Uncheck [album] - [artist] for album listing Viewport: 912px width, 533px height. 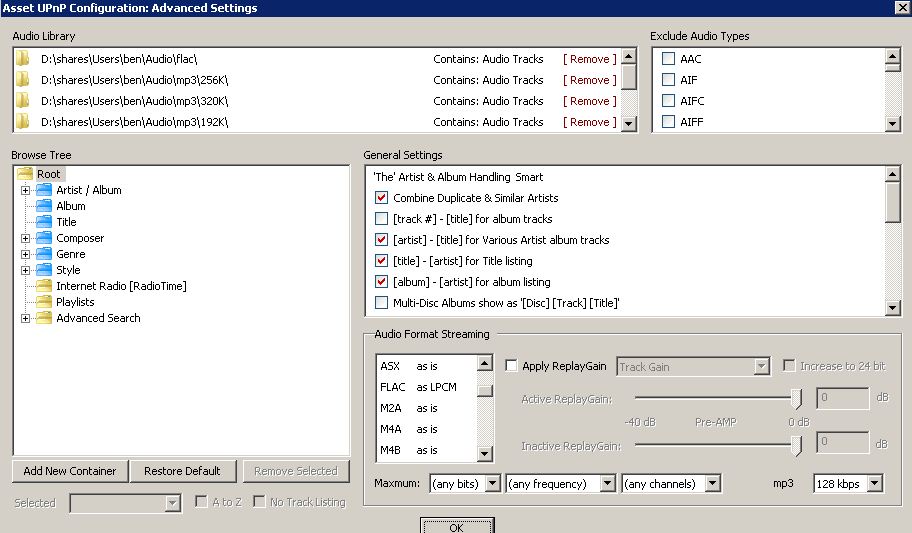click(382, 282)
